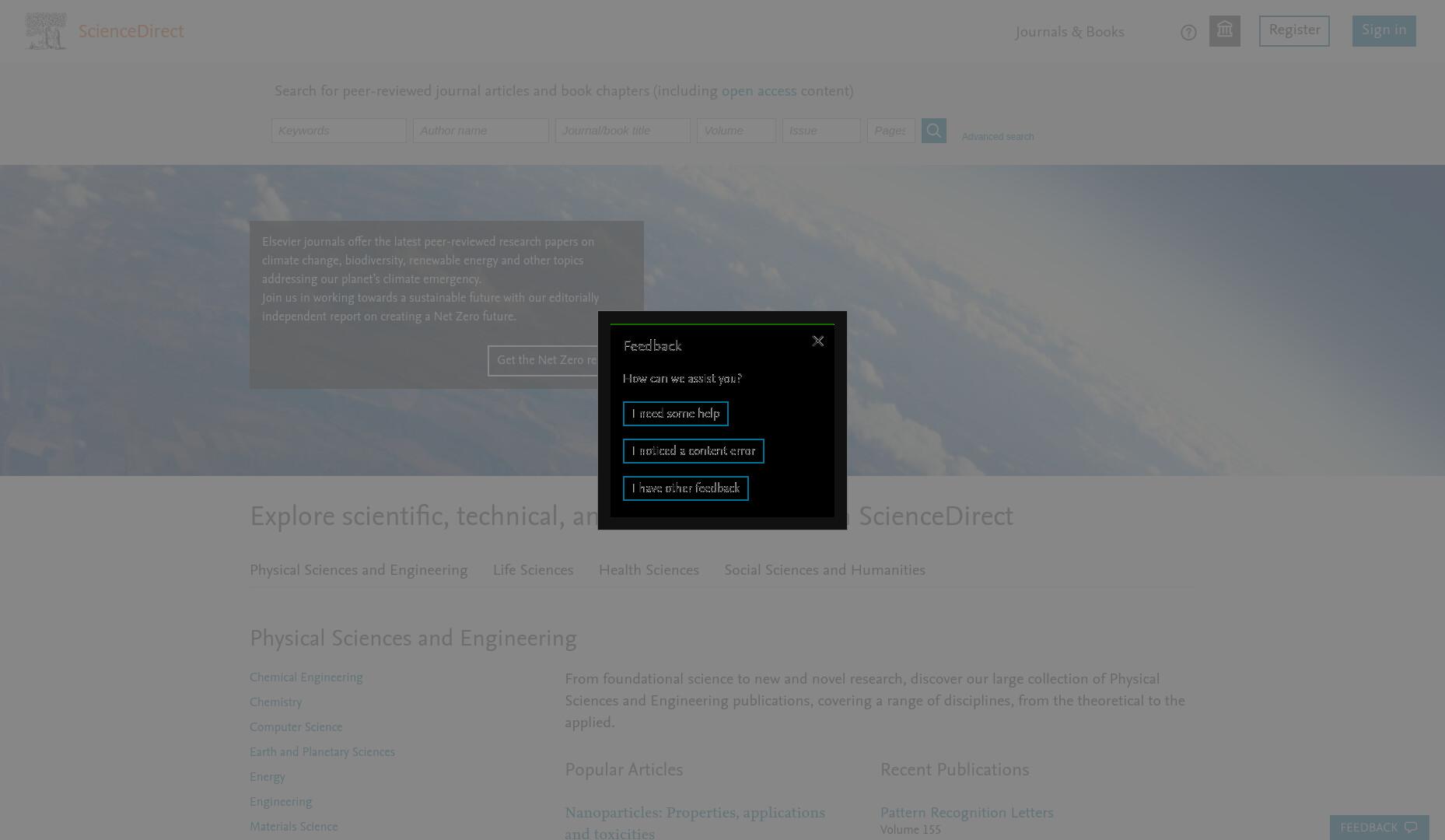
Task: Focus the Volume field
Action: coord(736,131)
